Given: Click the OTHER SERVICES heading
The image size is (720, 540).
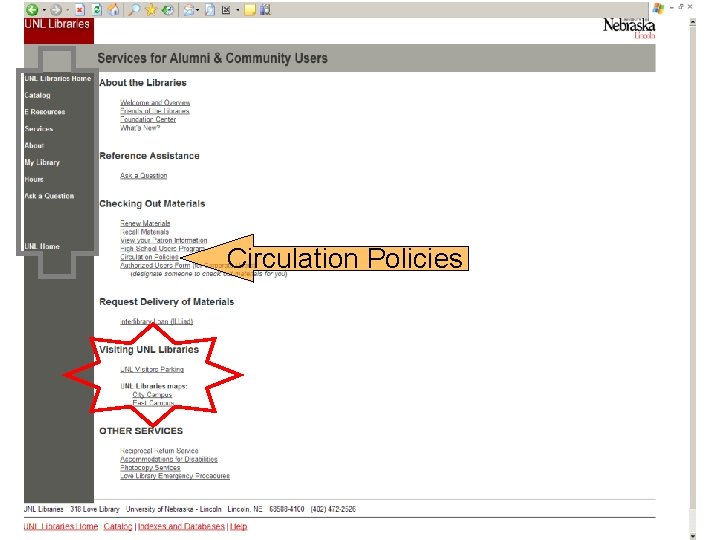Looking at the screenshot, I should point(141,431).
